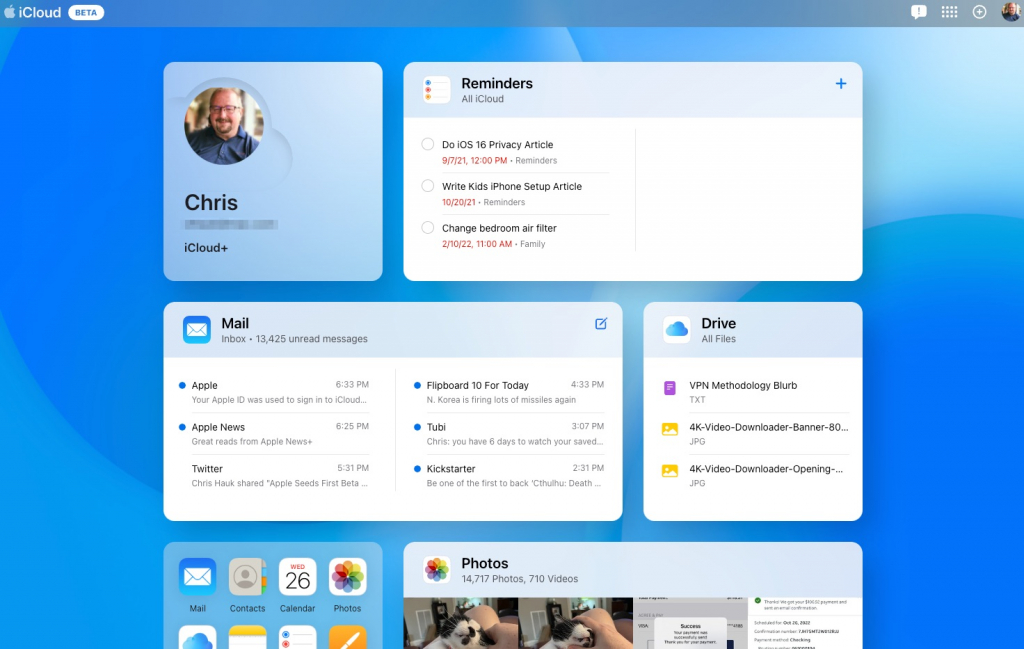Viewport: 1024px width, 649px height.
Task: Send feedback via the exclamation speech bubble icon
Action: coord(918,12)
